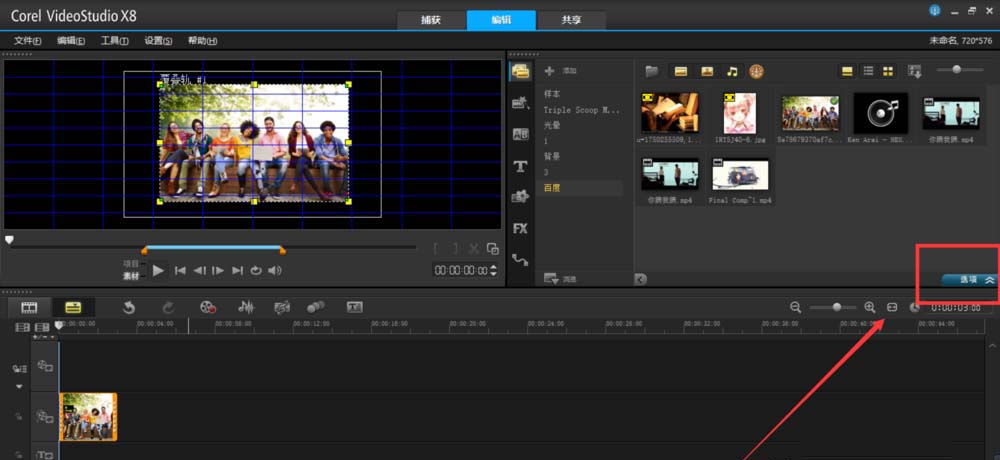
Task: Switch library to list view
Action: click(868, 71)
